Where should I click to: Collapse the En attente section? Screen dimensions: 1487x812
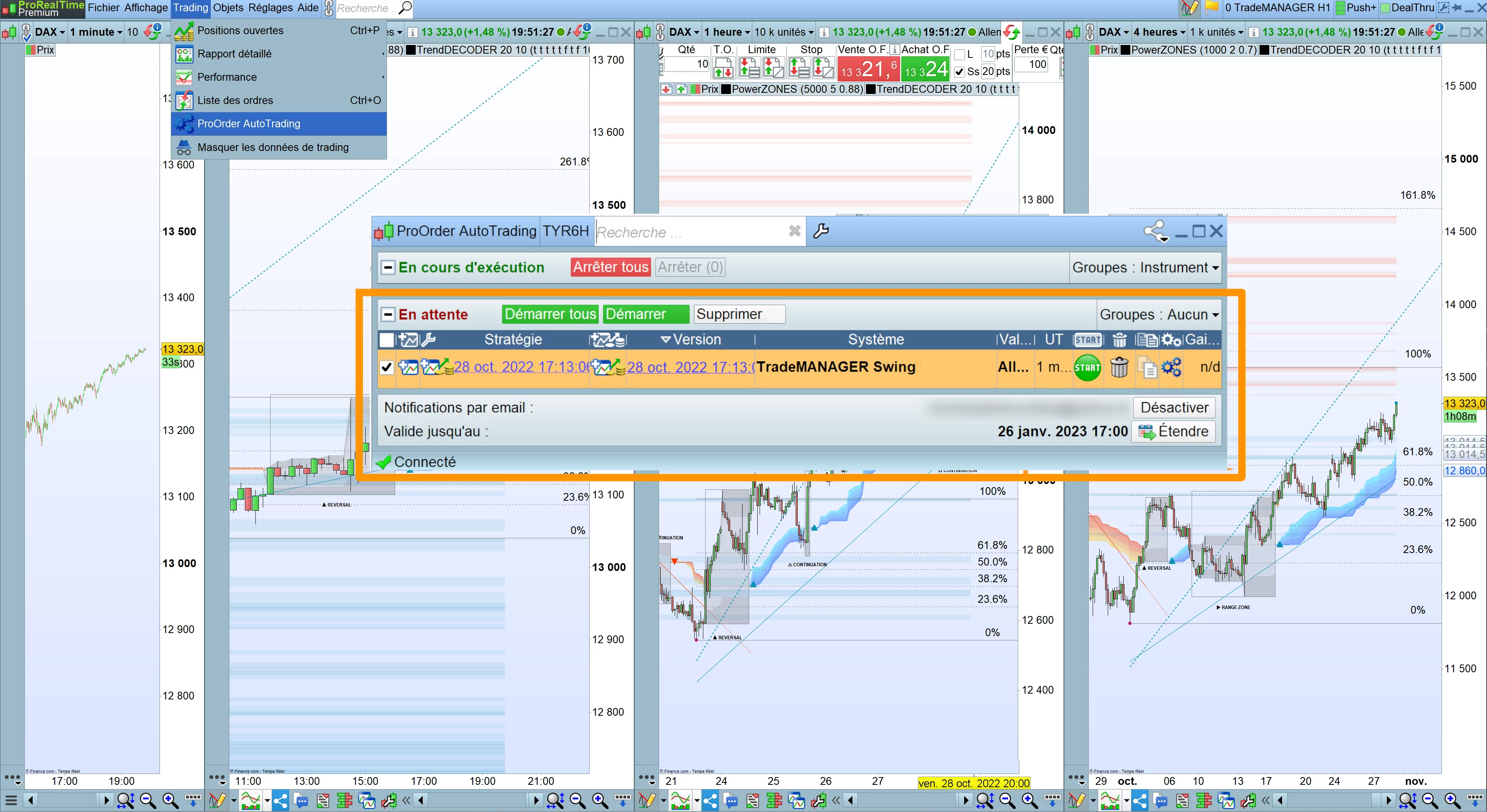click(x=388, y=314)
